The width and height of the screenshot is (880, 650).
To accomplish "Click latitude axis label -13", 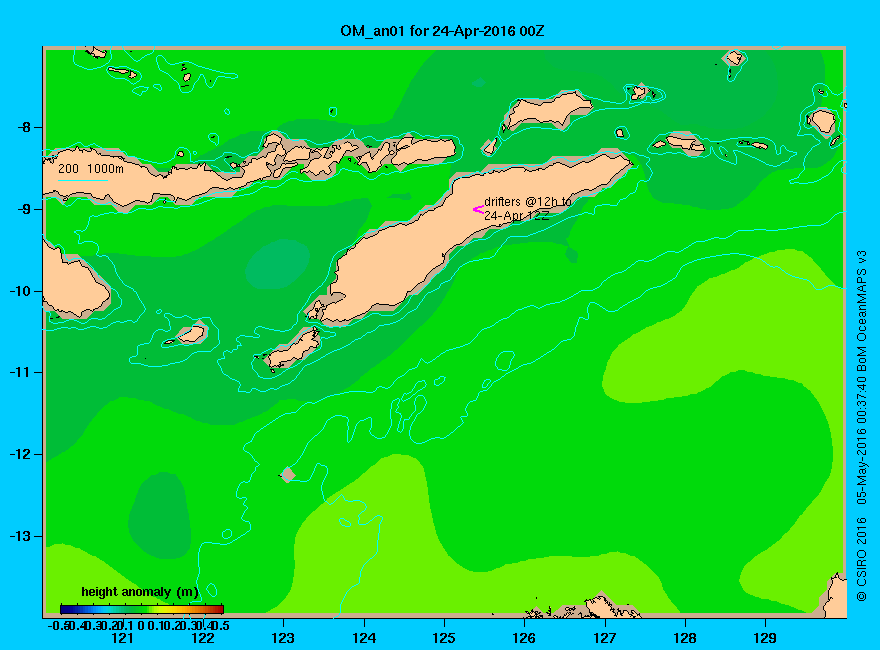I will tap(20, 536).
